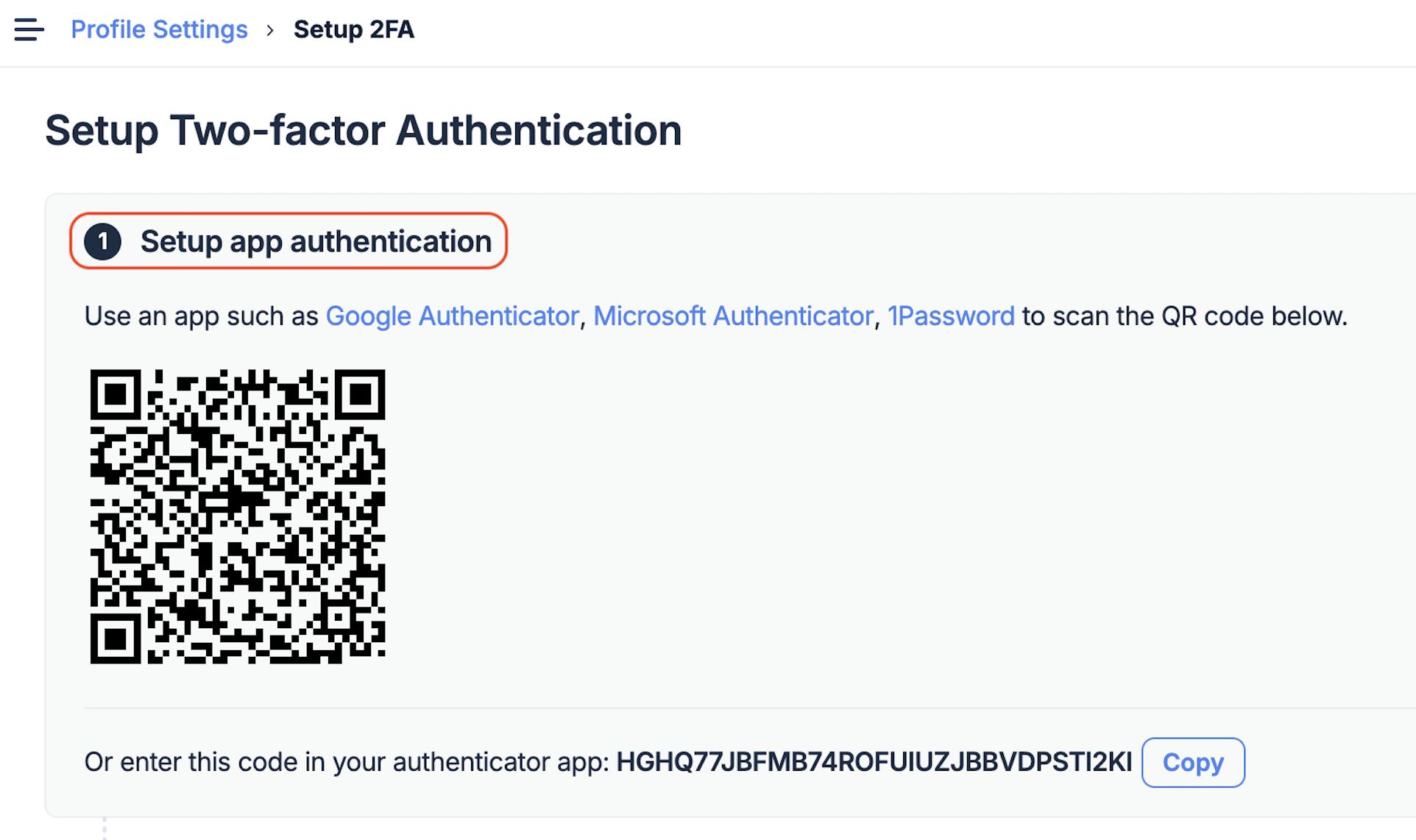Click the QR code's top-left finder square
The height and width of the screenshot is (840, 1416).
[116, 395]
